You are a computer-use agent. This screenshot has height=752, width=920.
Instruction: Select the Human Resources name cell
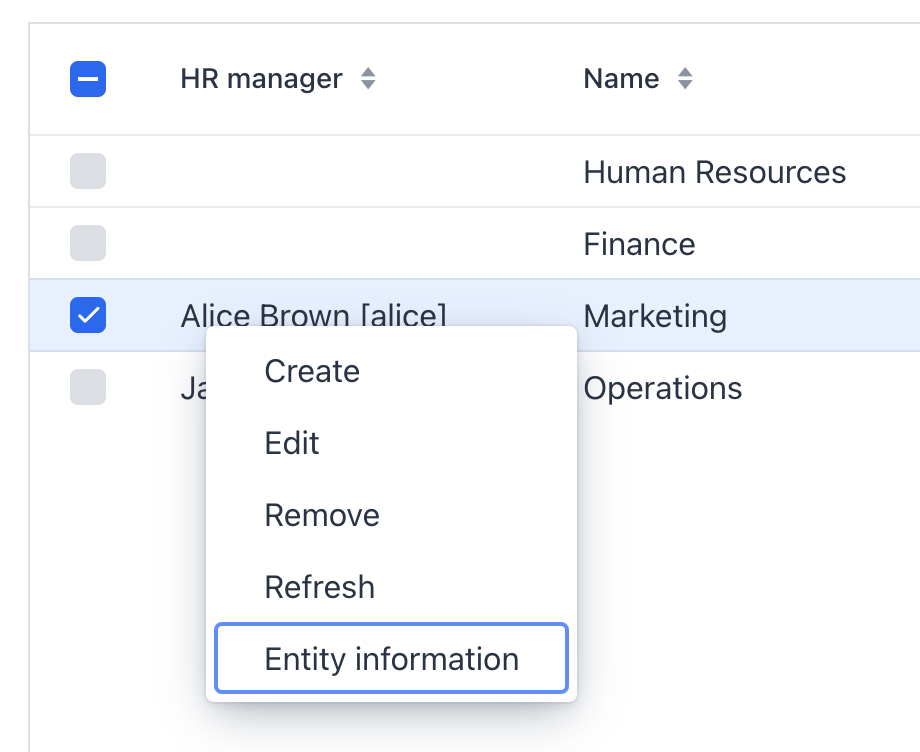714,172
